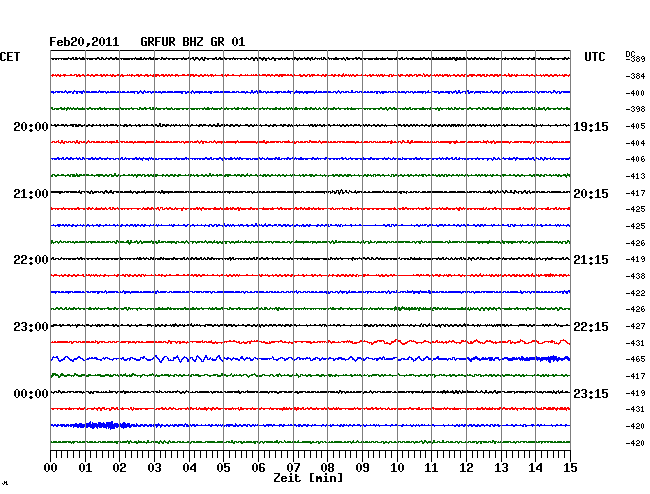The height and width of the screenshot is (494, 650).
Task: Click the 20:15 UTC time label
Action: (x=591, y=194)
